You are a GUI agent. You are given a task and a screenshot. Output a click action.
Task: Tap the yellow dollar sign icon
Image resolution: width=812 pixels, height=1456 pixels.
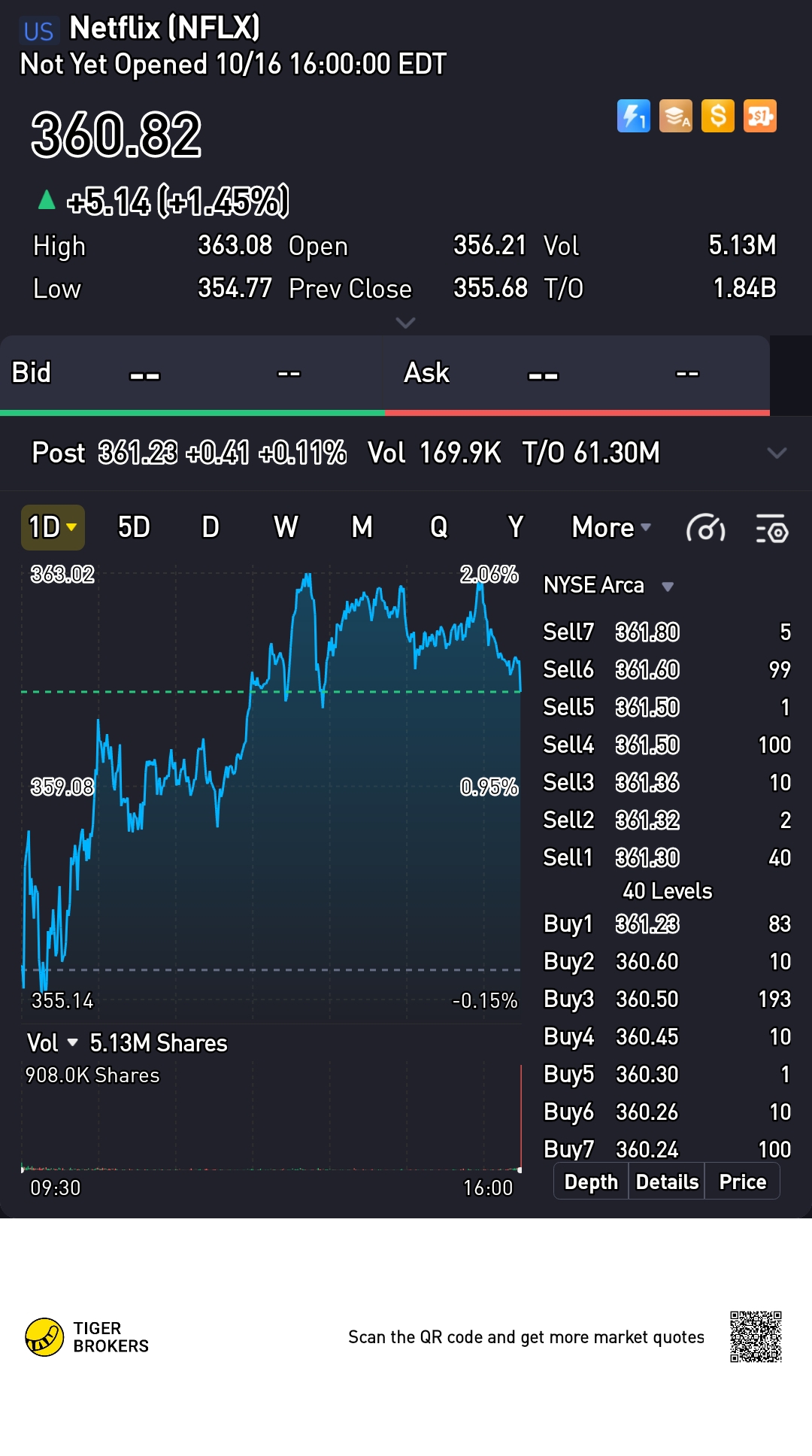pyautogui.click(x=717, y=116)
